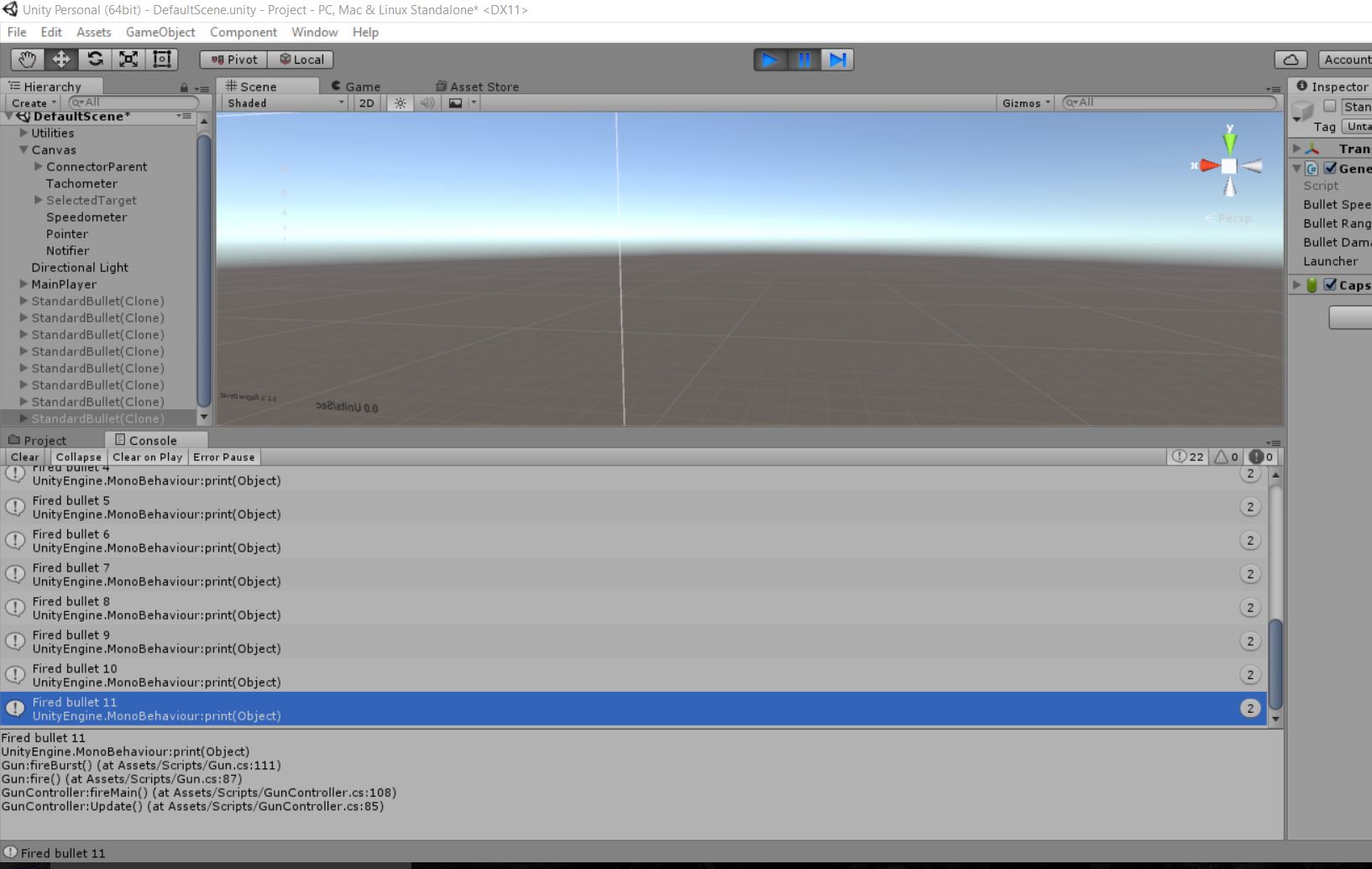Enable 2D mode in the Scene view
This screenshot has height=869, width=1372.
(x=367, y=102)
